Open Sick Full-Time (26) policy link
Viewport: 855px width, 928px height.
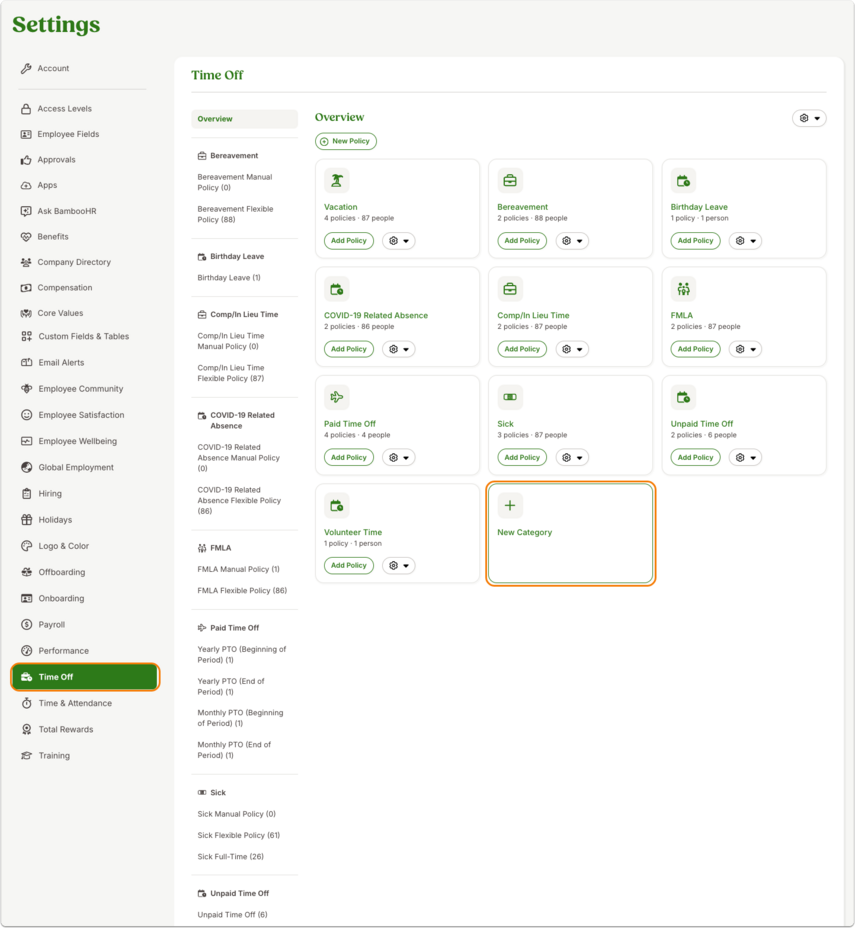231,857
